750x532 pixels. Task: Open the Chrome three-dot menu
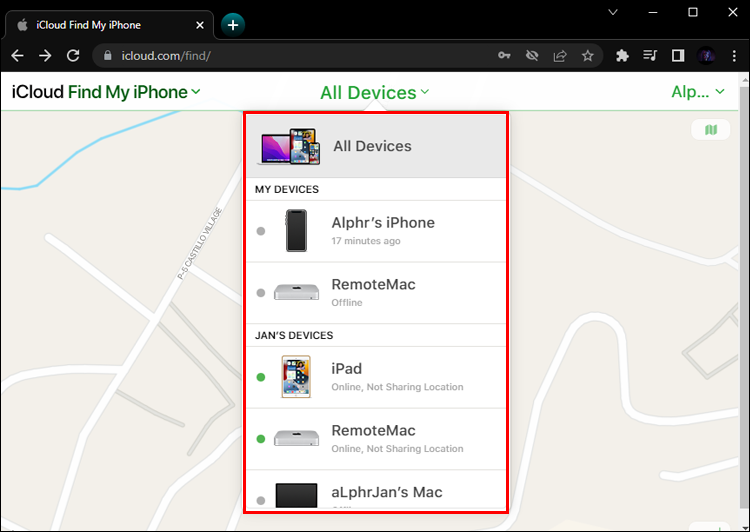[734, 55]
